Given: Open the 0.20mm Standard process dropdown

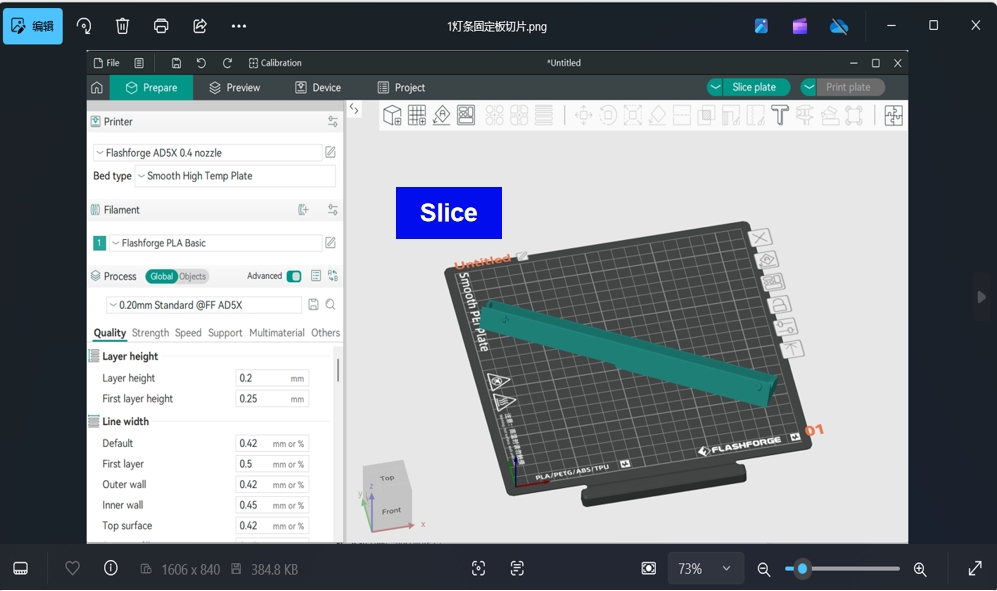Looking at the screenshot, I should click(x=204, y=305).
